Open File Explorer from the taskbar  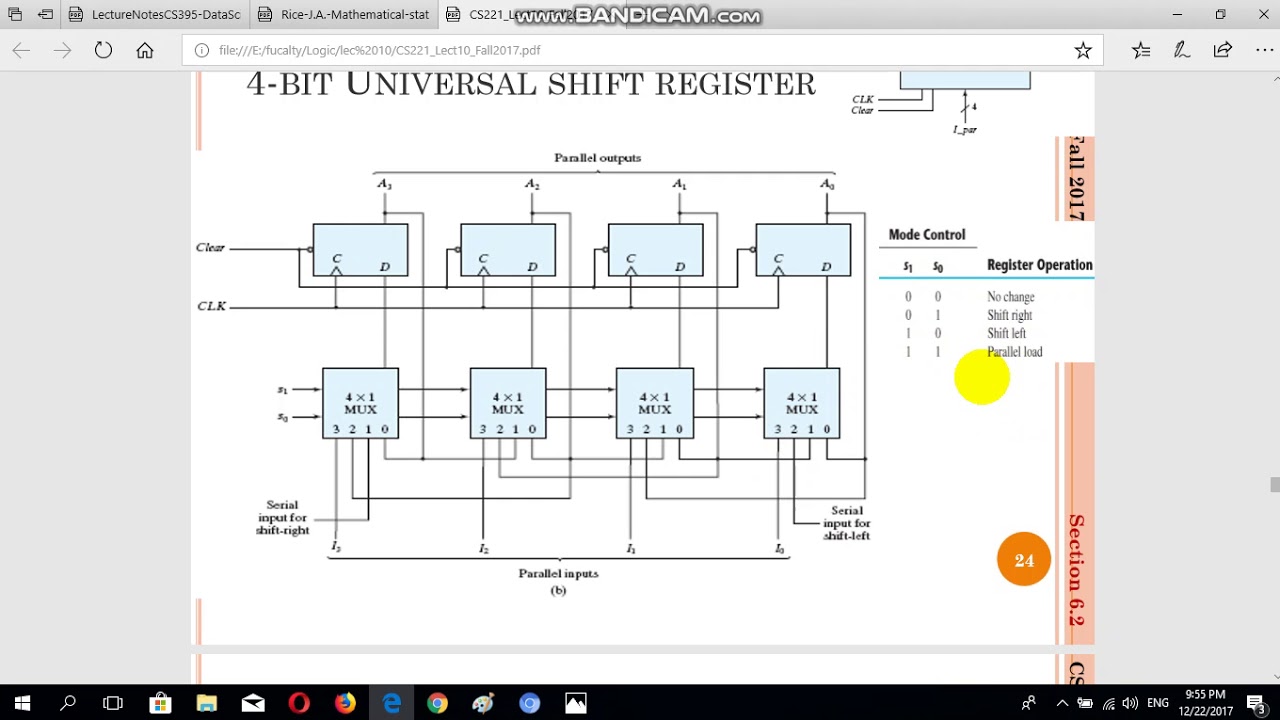[206, 703]
